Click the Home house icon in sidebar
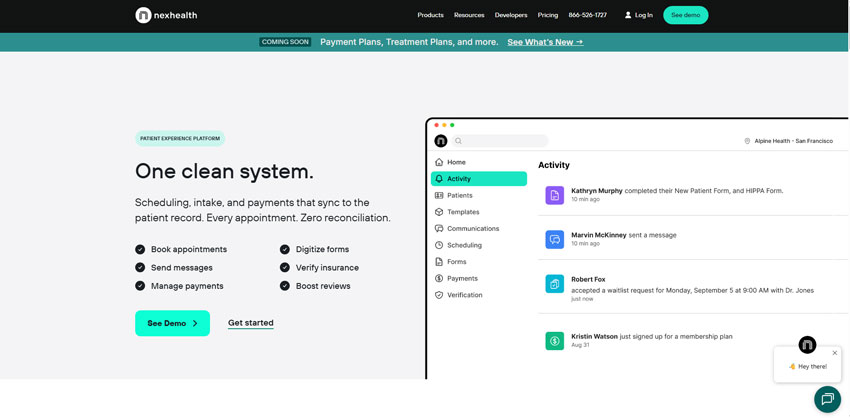 (x=439, y=162)
